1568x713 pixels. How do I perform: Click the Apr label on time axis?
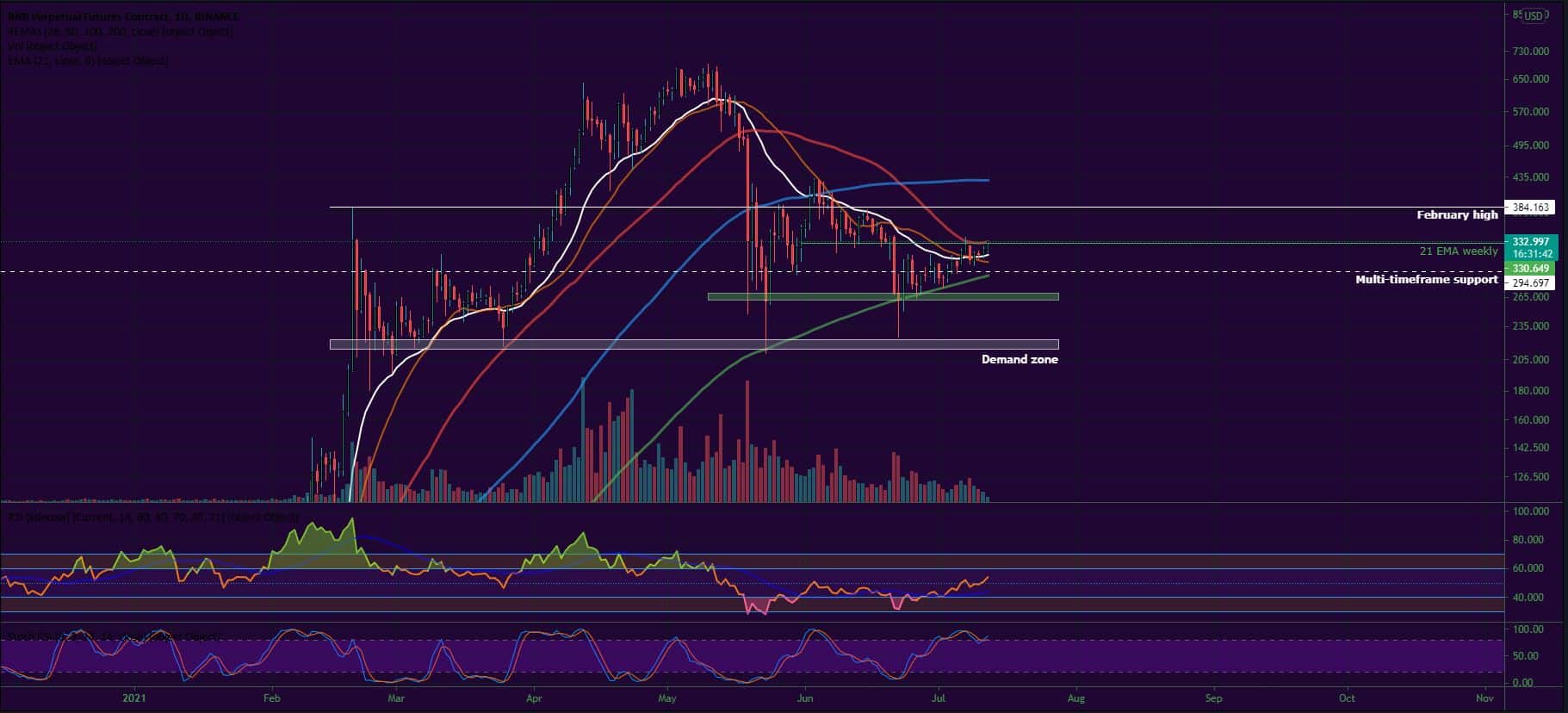534,698
